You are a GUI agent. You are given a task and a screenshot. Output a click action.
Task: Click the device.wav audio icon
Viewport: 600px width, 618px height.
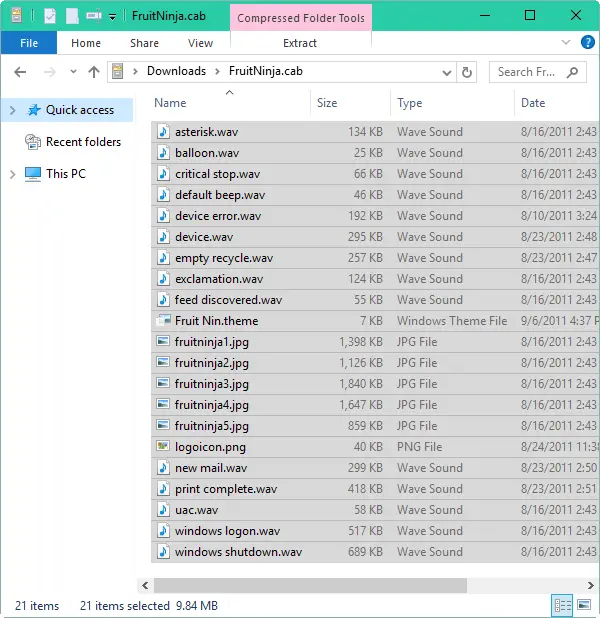(x=163, y=236)
